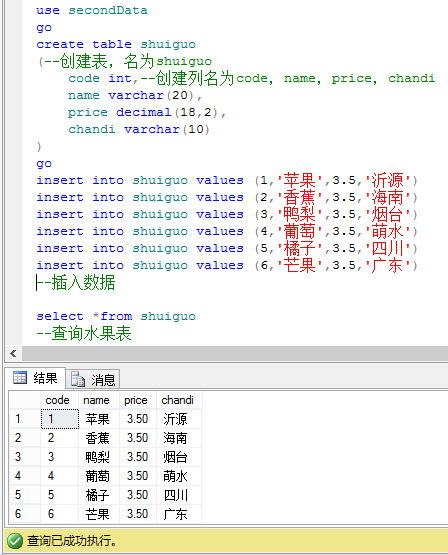The height and width of the screenshot is (555, 448).
Task: Click the insert statement containing '芒果'
Action: [227, 265]
